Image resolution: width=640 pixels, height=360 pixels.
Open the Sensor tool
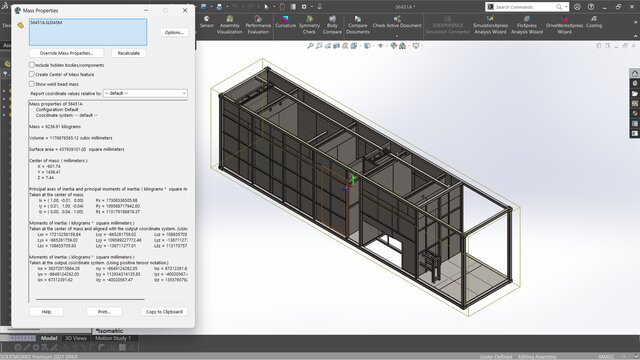click(207, 22)
